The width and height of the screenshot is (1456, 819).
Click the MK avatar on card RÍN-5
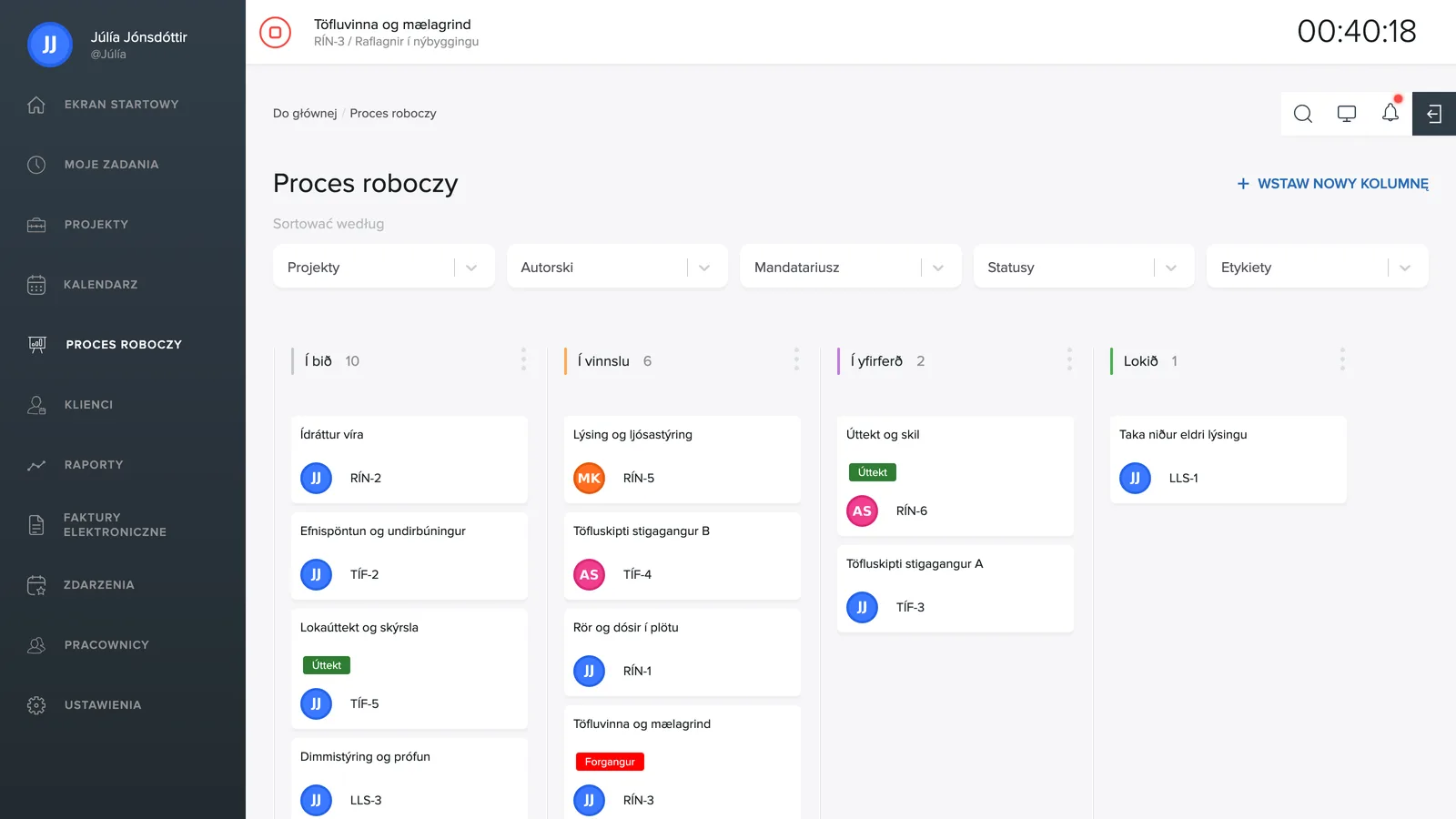(589, 478)
